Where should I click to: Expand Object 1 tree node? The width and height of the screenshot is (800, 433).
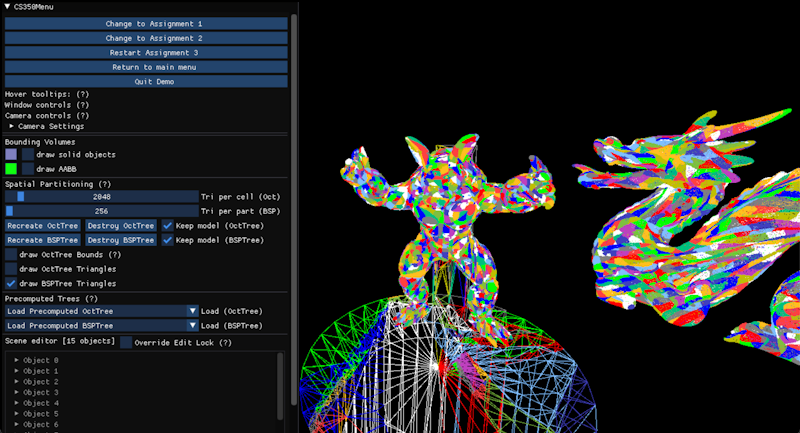pos(16,371)
